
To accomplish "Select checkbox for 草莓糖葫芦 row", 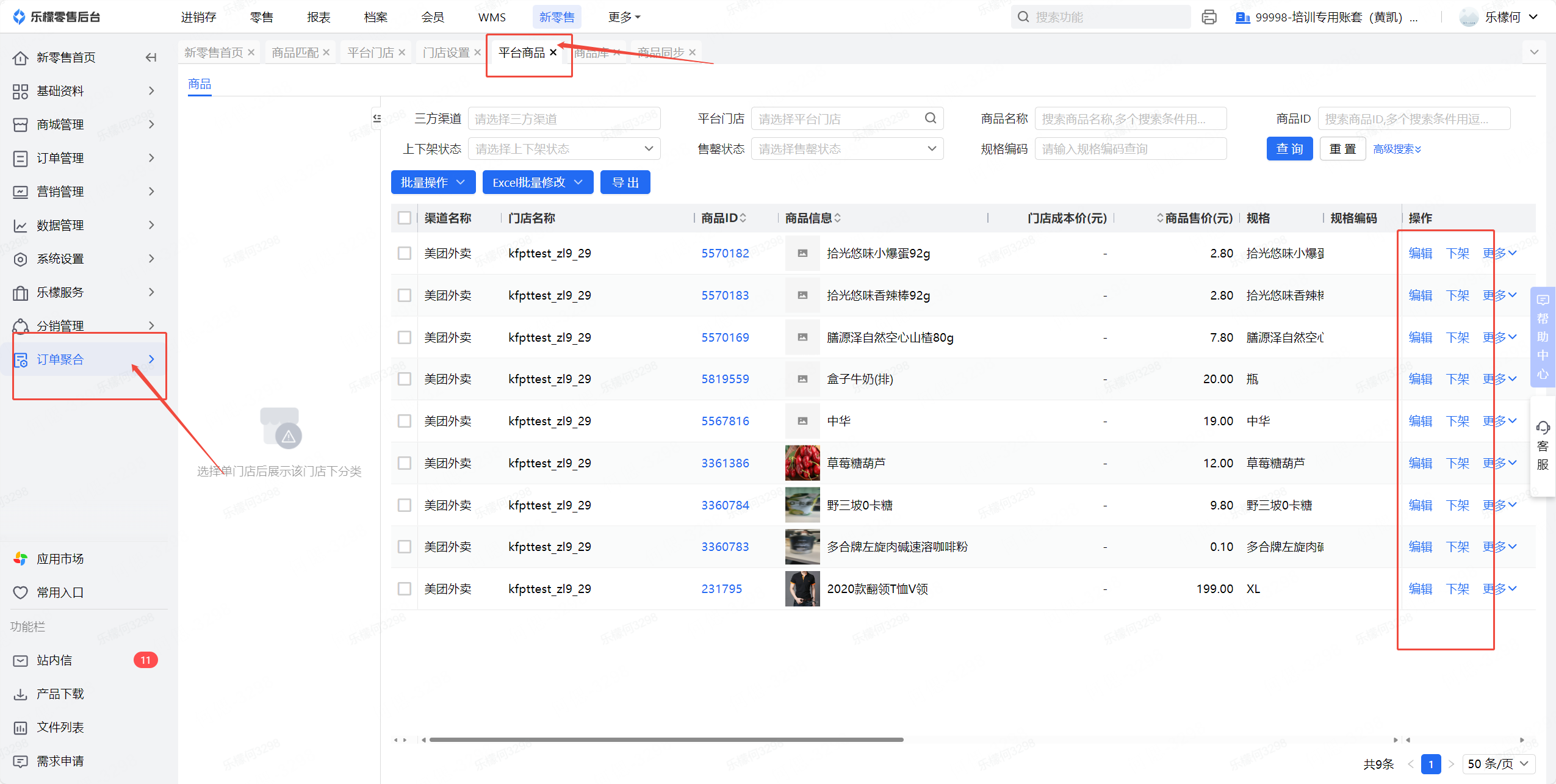I will [x=404, y=463].
